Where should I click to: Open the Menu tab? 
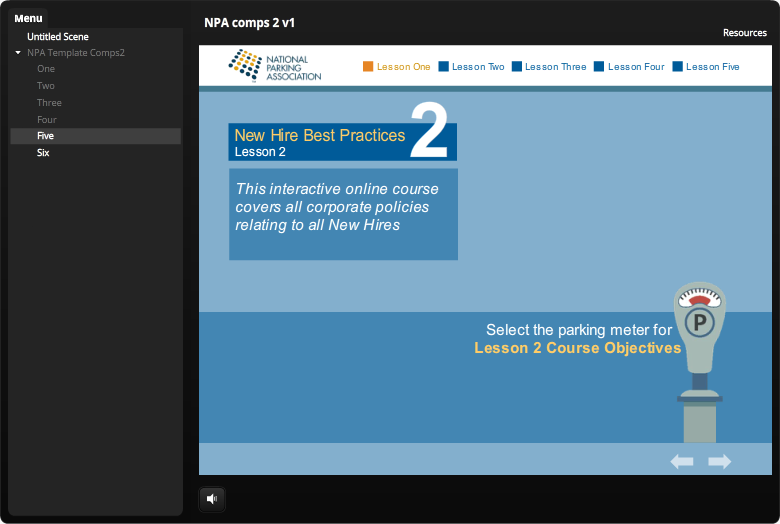point(28,18)
